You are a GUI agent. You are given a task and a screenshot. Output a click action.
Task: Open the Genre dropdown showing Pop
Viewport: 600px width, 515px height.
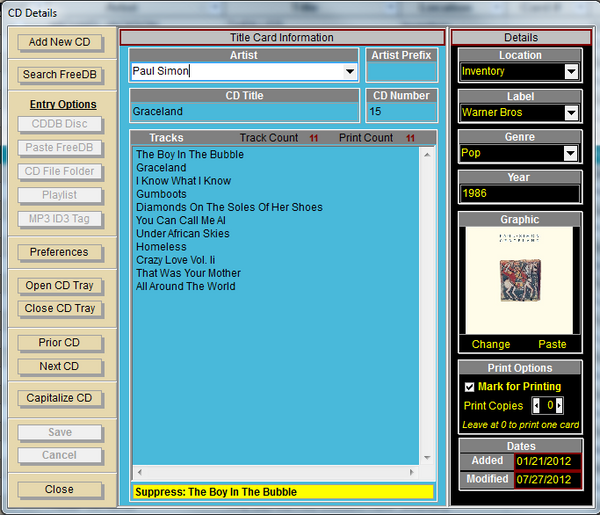(x=570, y=154)
